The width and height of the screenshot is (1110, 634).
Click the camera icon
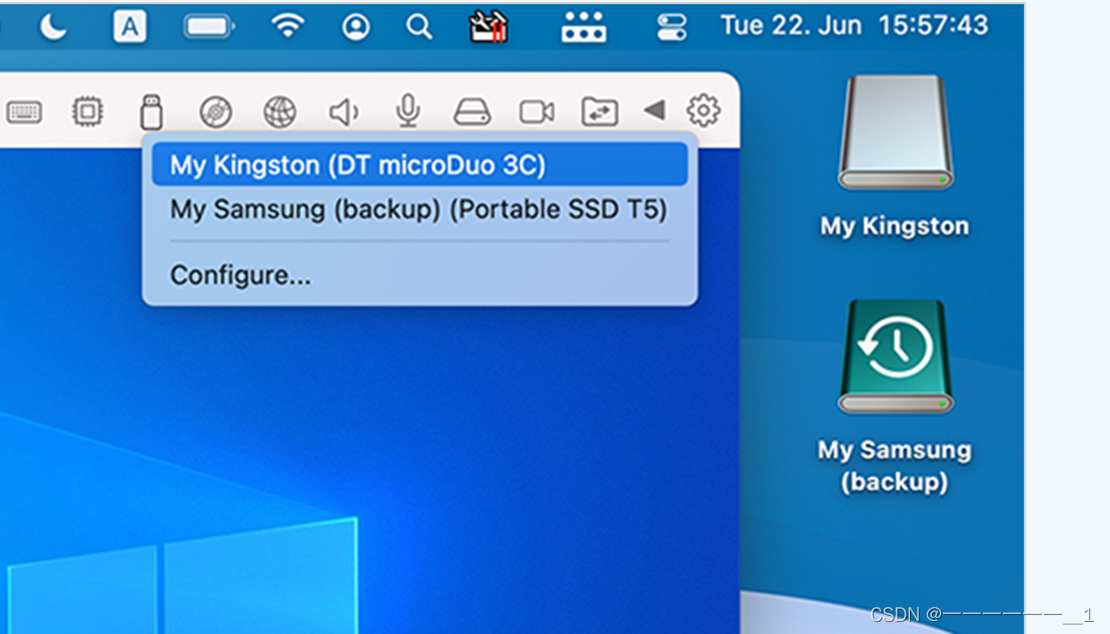[536, 111]
